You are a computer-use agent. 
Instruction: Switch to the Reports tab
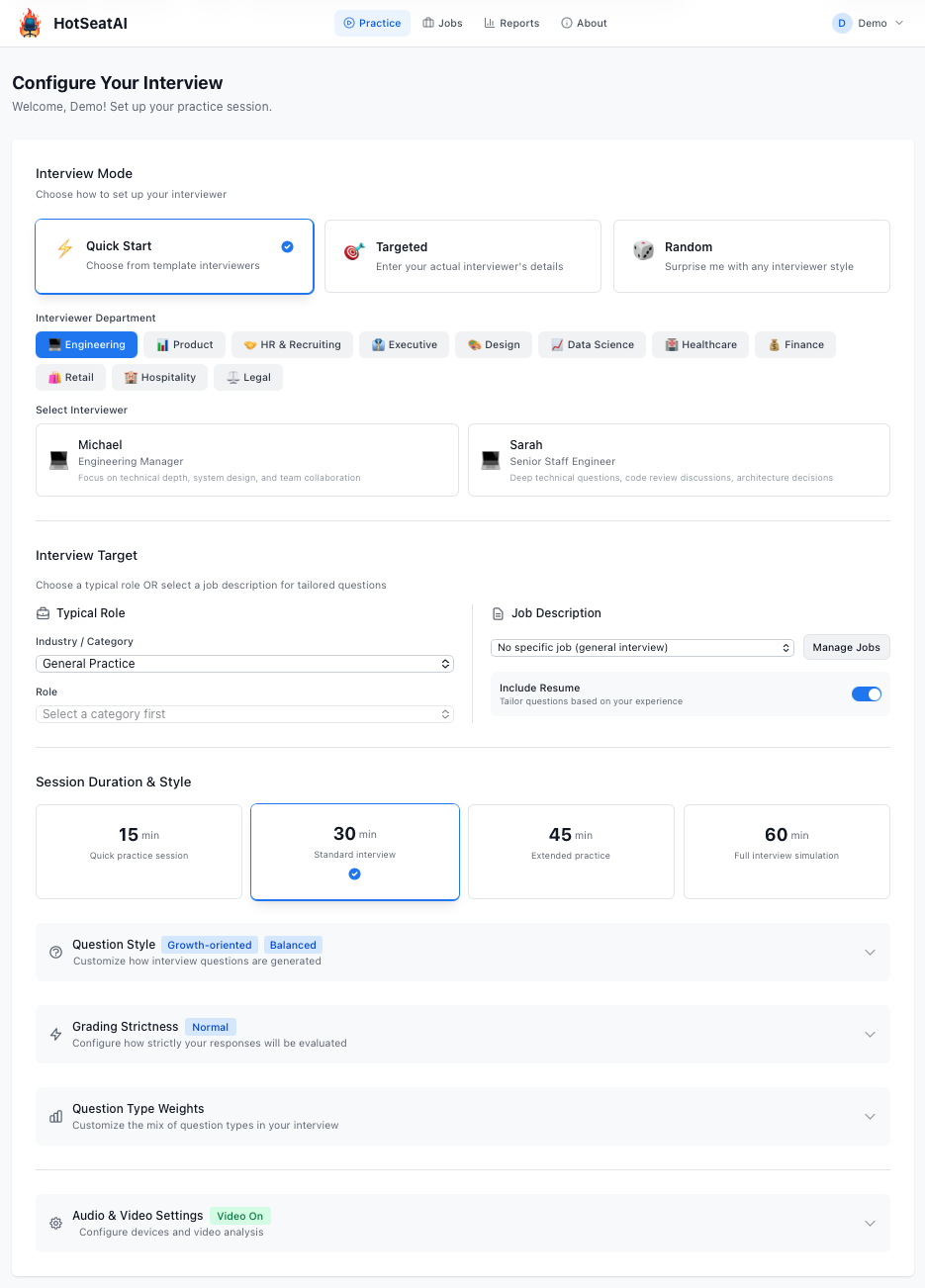coord(511,22)
